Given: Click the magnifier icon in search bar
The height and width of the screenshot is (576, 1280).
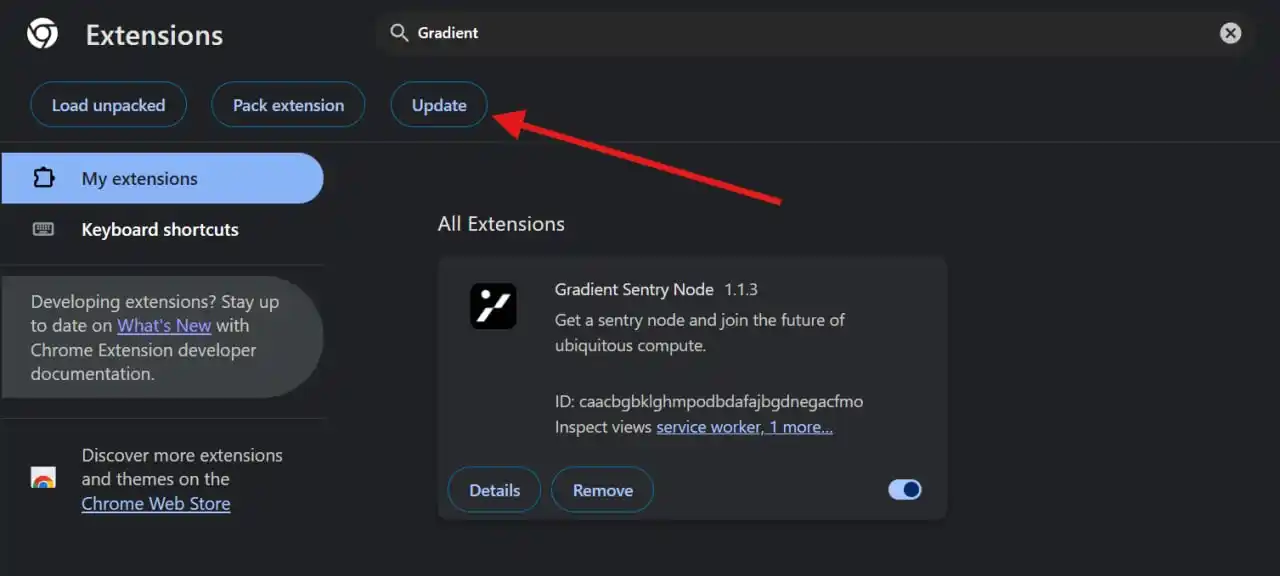Looking at the screenshot, I should (x=399, y=33).
